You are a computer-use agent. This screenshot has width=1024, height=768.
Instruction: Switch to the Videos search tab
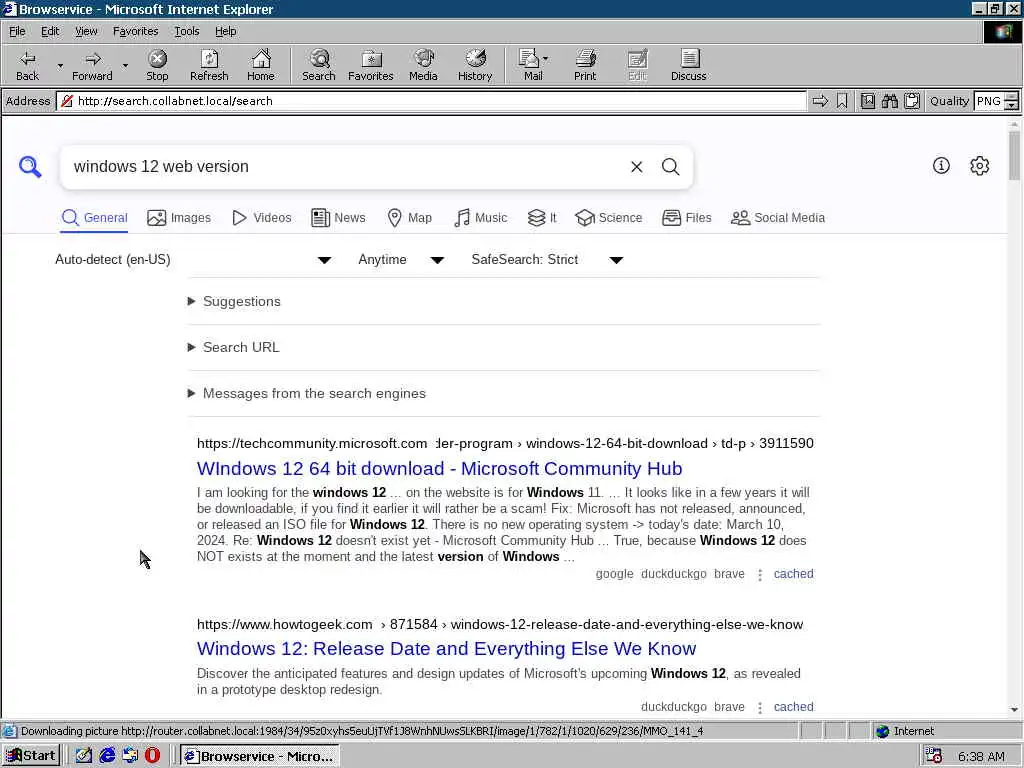tap(262, 217)
